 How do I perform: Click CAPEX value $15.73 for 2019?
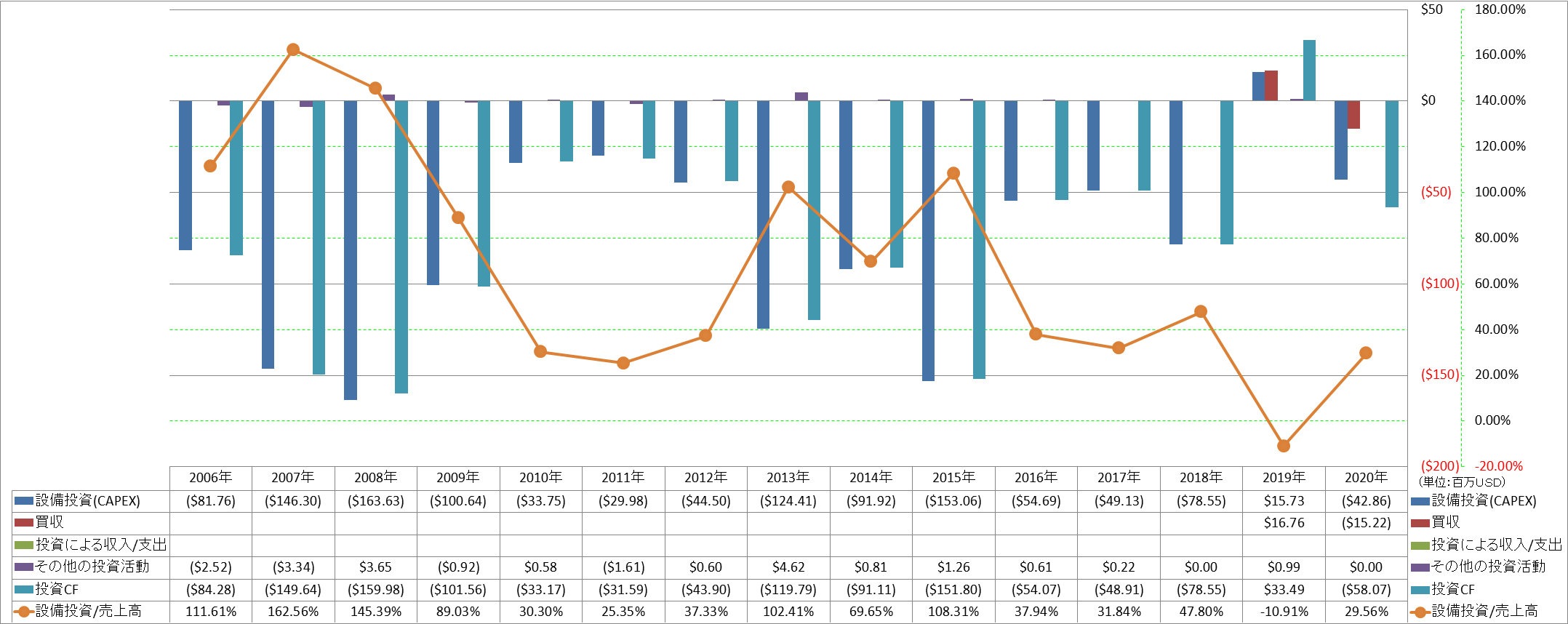pyautogui.click(x=1284, y=501)
